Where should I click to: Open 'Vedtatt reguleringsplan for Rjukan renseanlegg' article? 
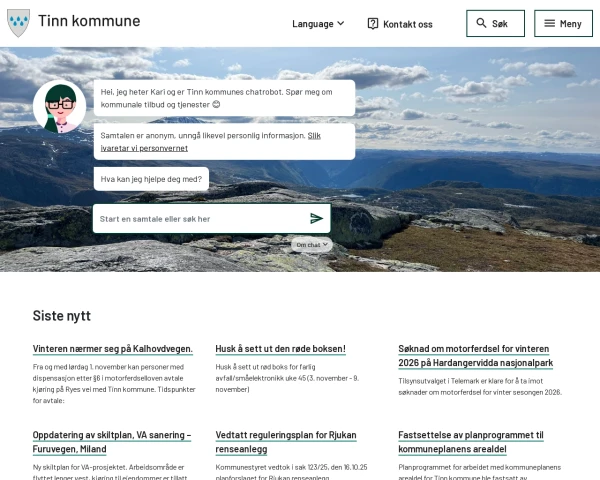[286, 442]
